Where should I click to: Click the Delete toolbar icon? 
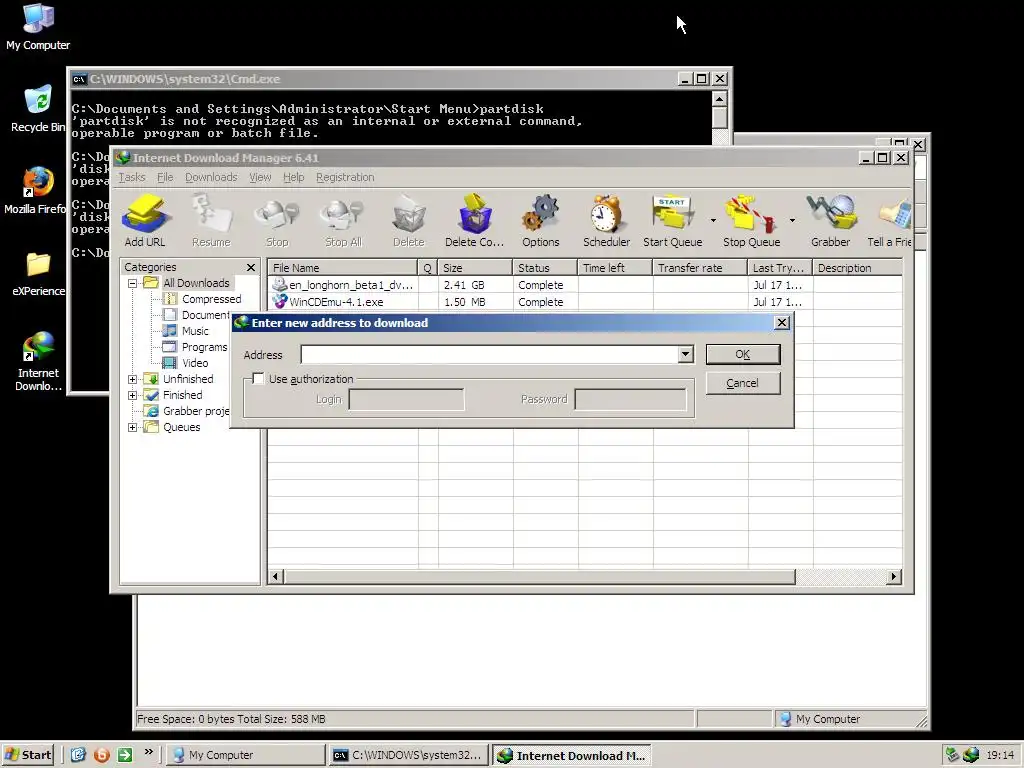[x=409, y=220]
